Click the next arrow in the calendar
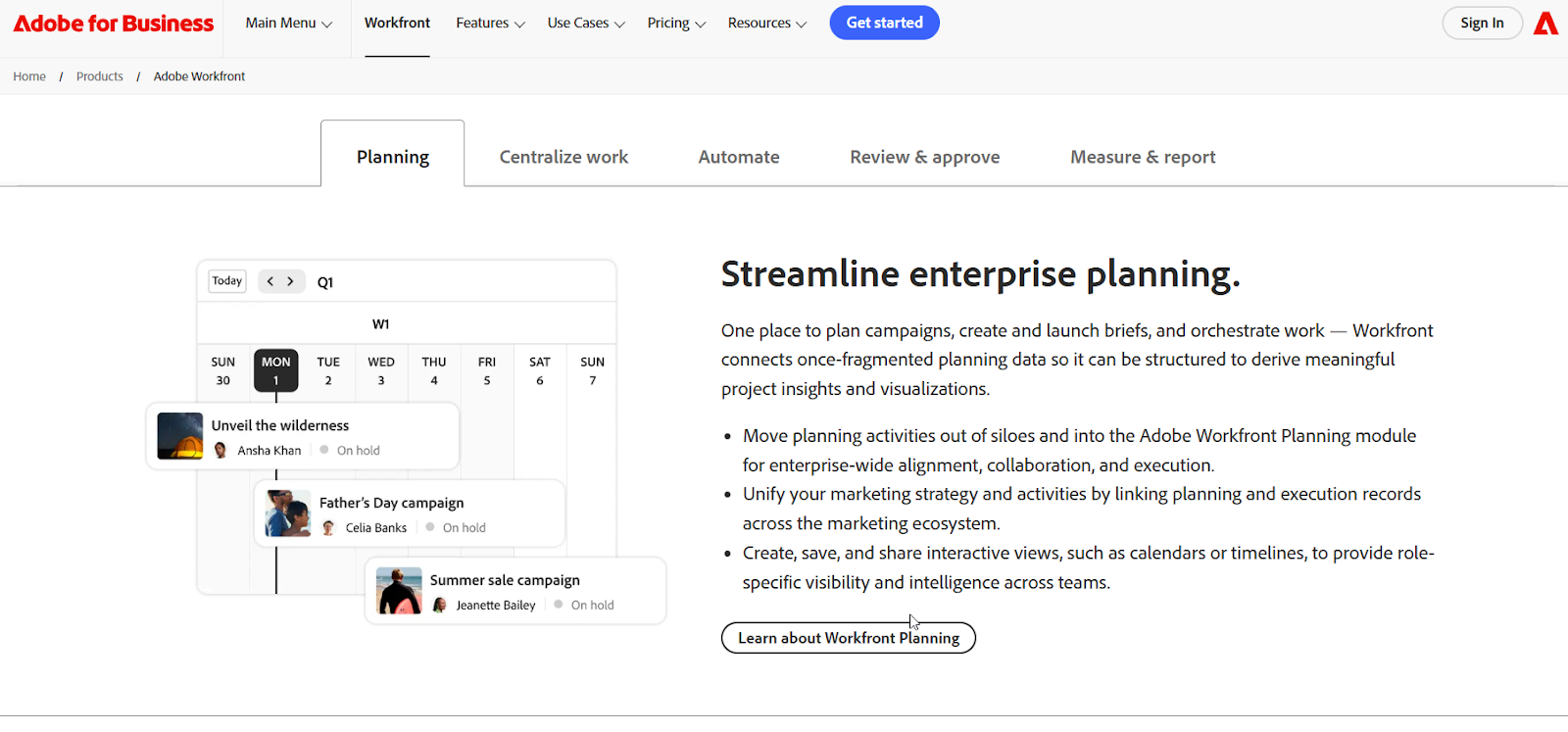This screenshot has height=732, width=1568. click(x=290, y=281)
